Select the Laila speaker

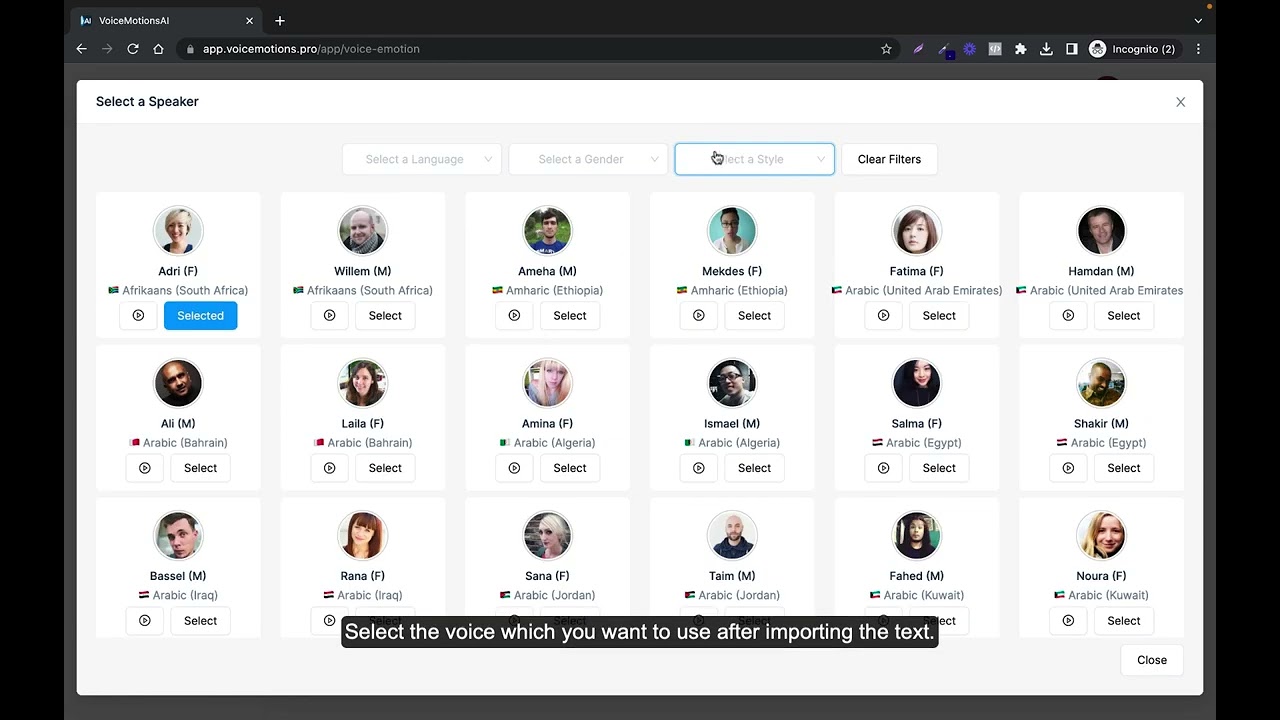tap(385, 468)
